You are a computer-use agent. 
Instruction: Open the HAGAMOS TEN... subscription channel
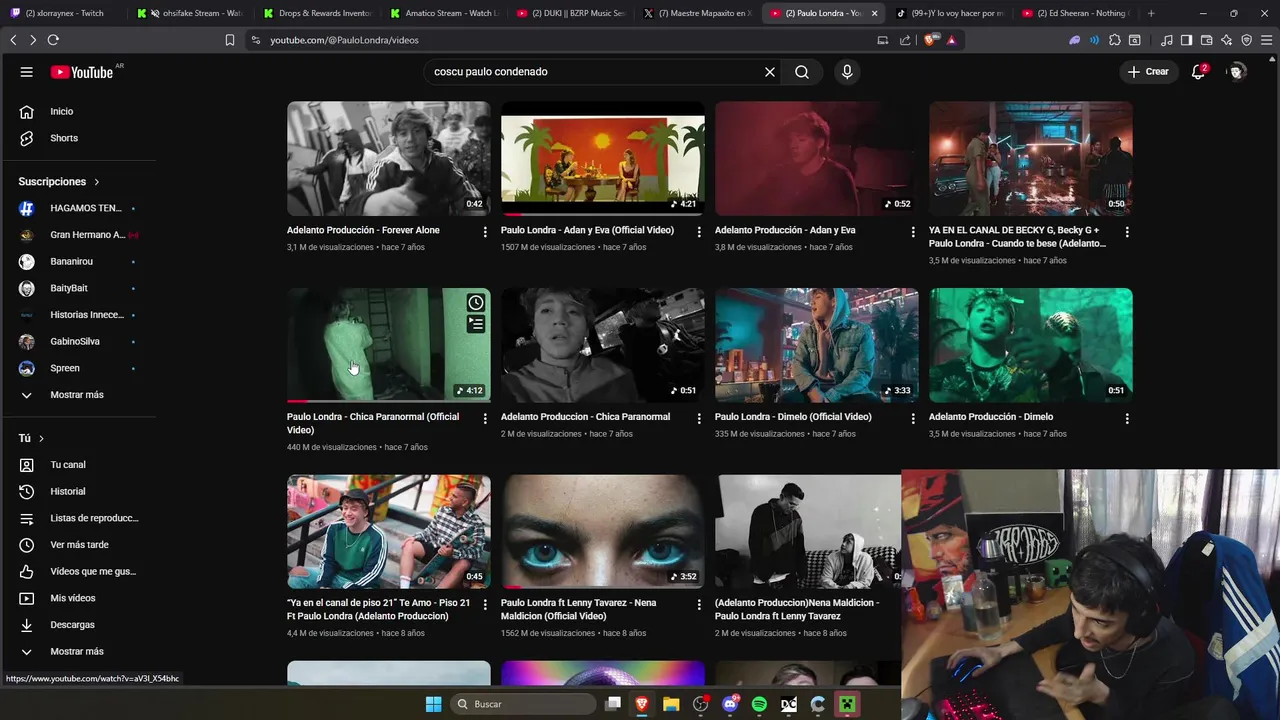tap(78, 208)
